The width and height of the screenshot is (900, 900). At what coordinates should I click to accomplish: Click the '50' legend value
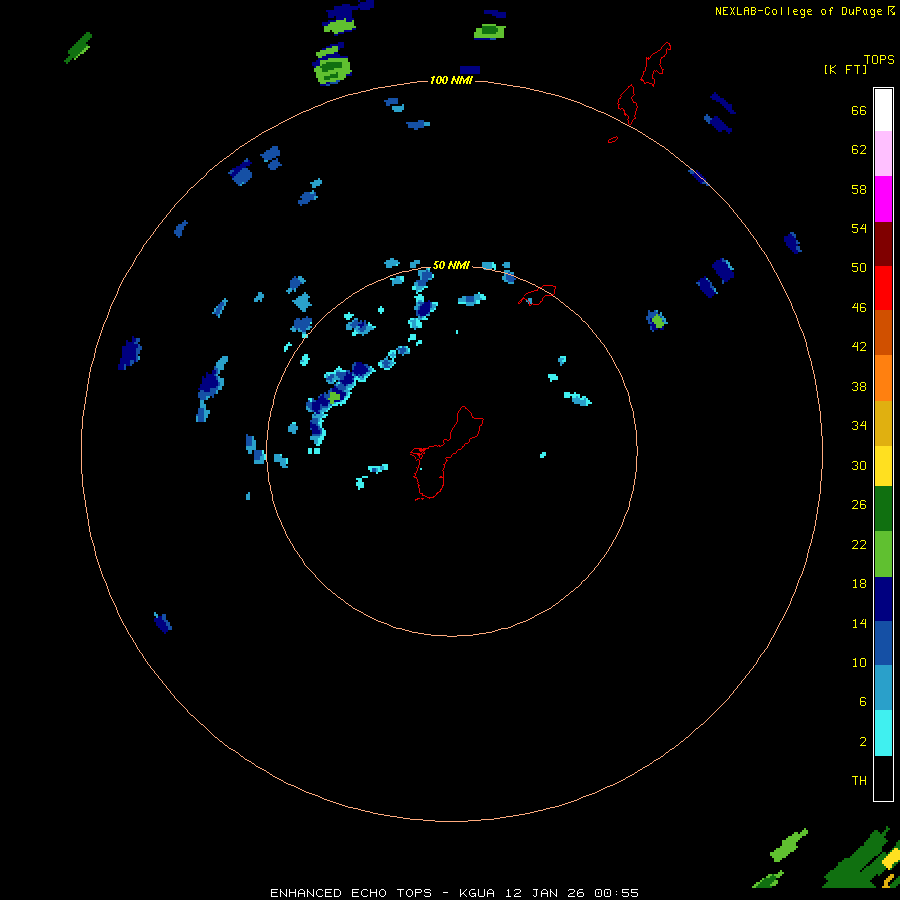tap(859, 268)
